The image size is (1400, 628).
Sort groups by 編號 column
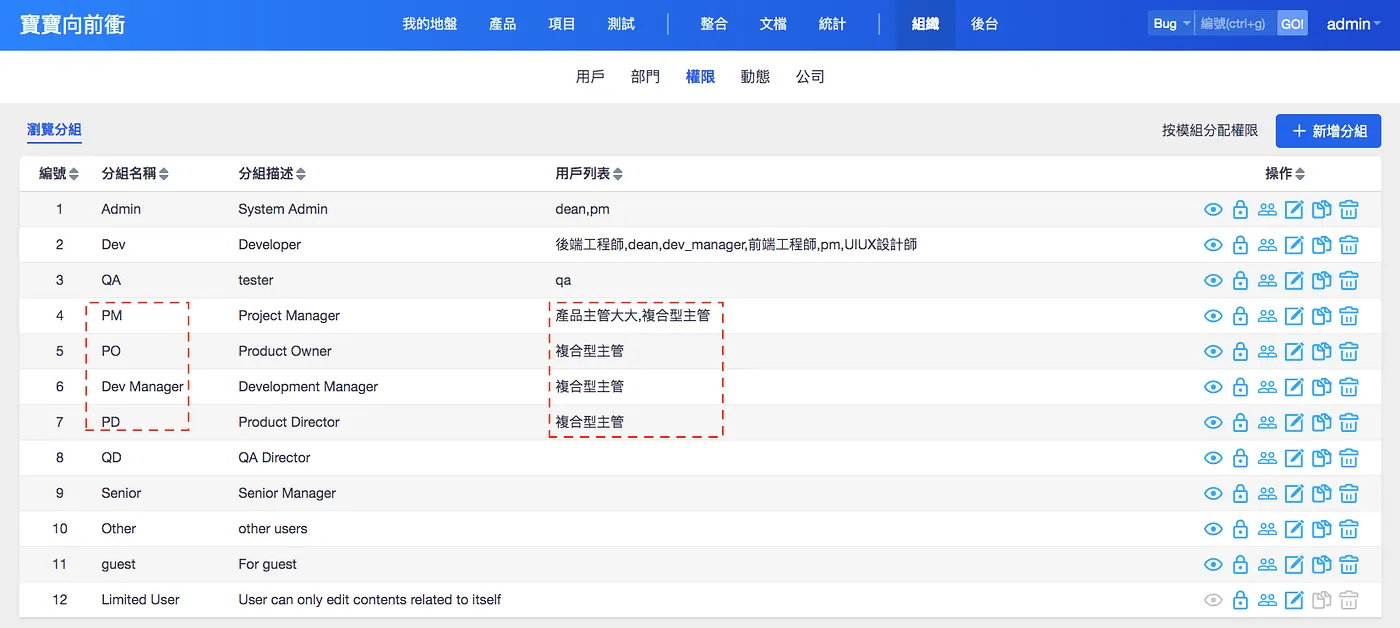(59, 174)
